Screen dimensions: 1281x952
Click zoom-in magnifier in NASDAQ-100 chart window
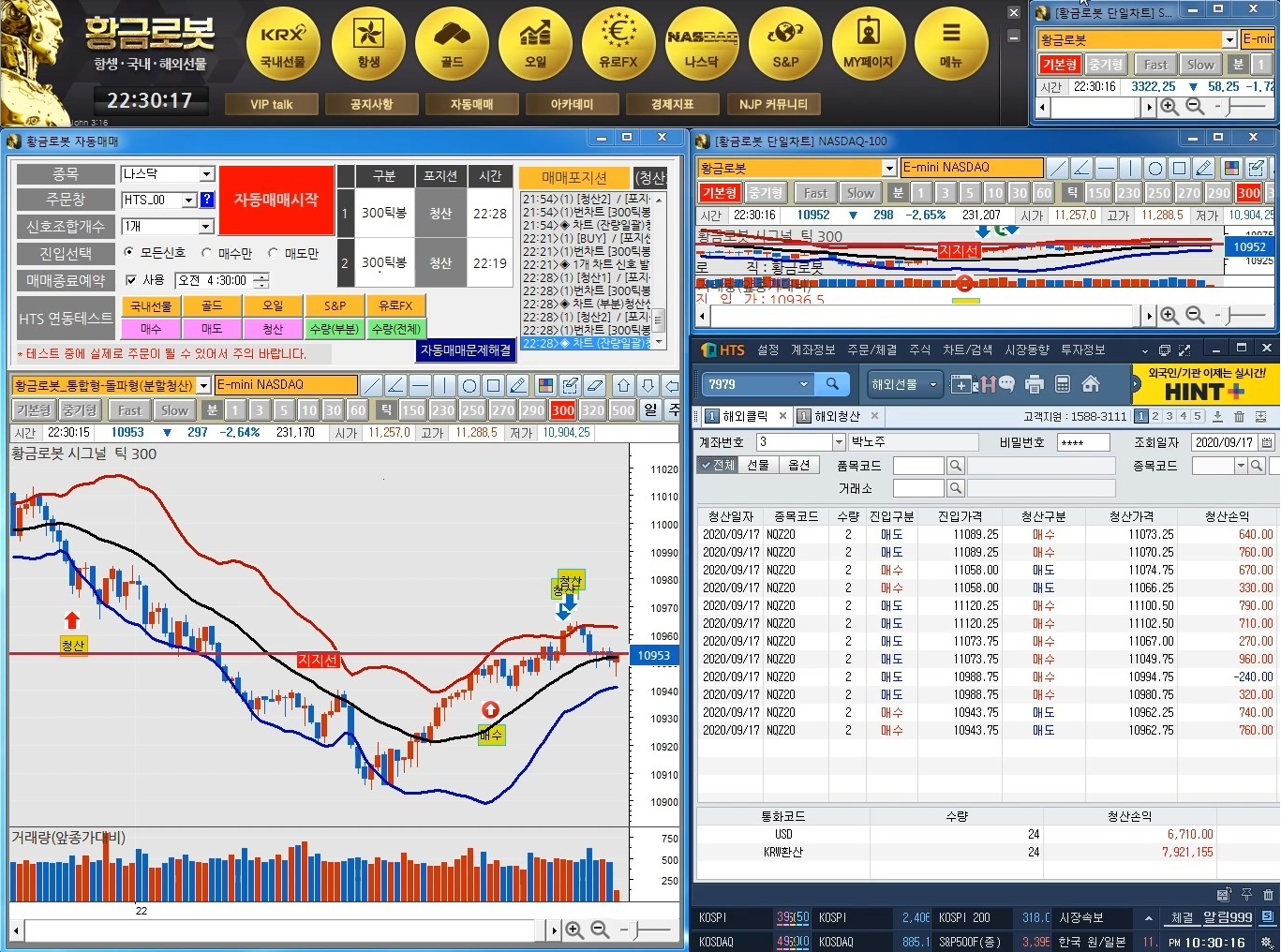(x=1169, y=316)
